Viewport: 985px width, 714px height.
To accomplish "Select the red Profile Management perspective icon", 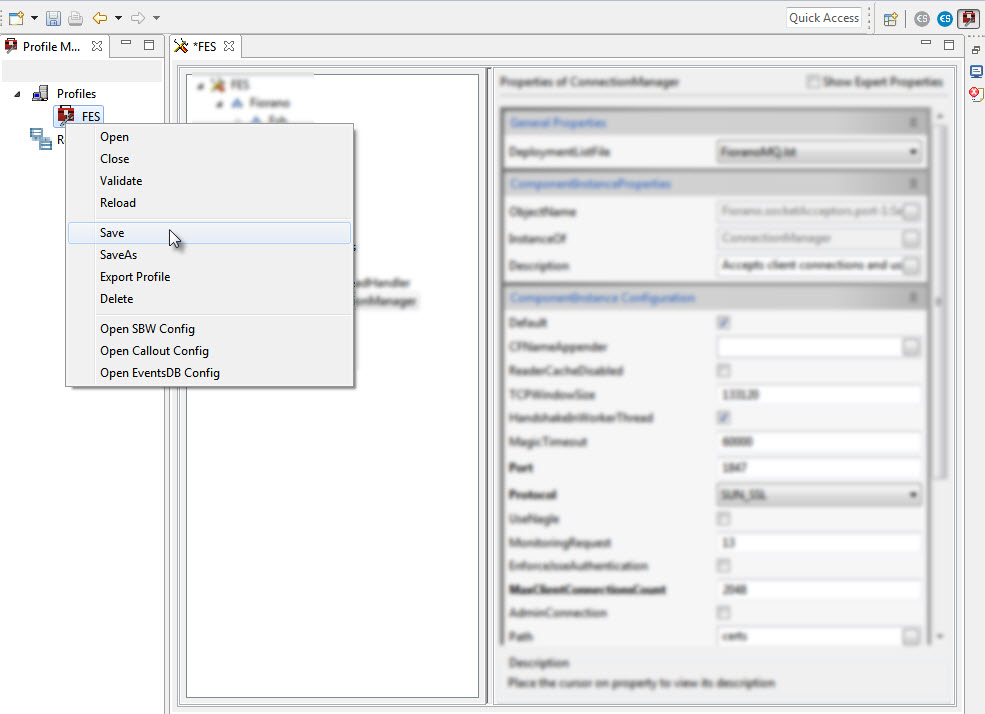I will [968, 19].
